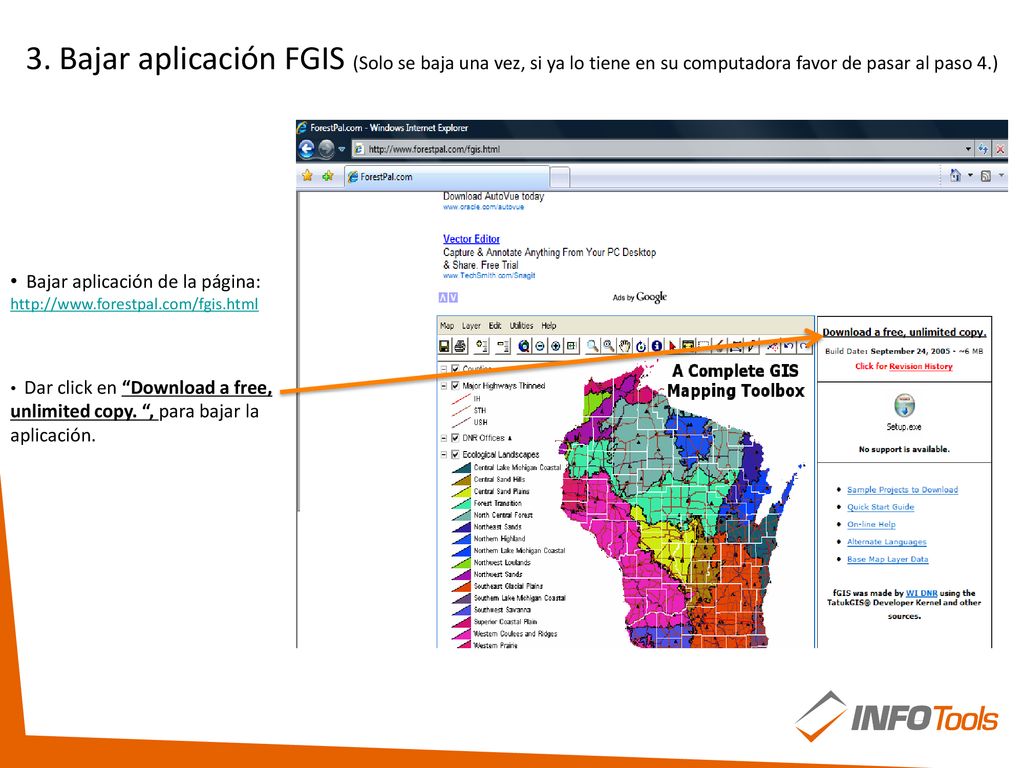Click the 'USH' highway legend entry

[x=480, y=423]
